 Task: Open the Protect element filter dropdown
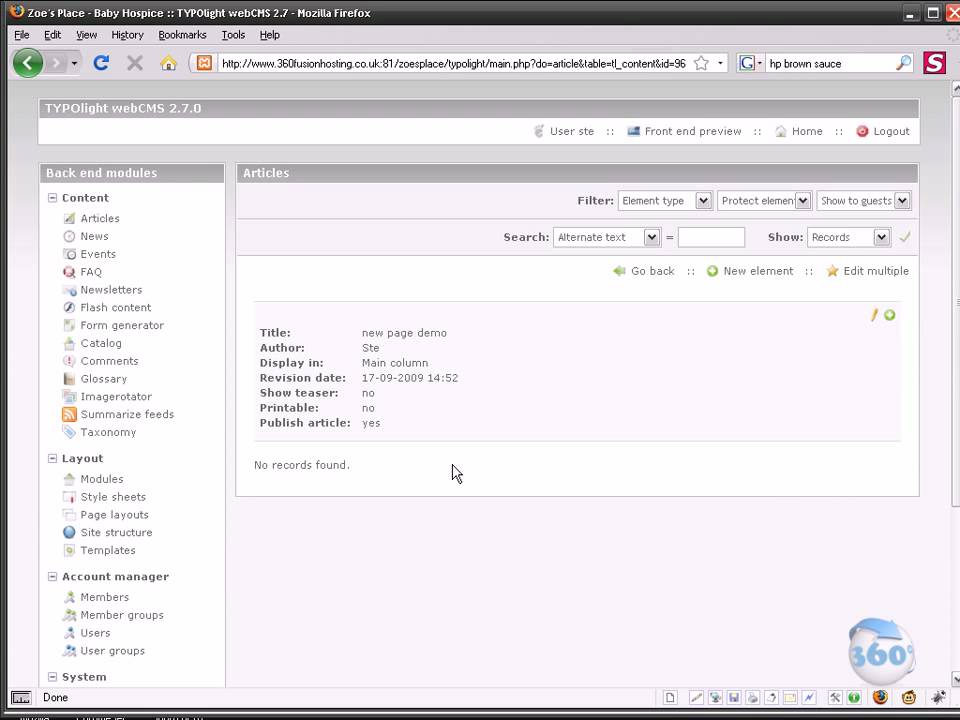(765, 200)
